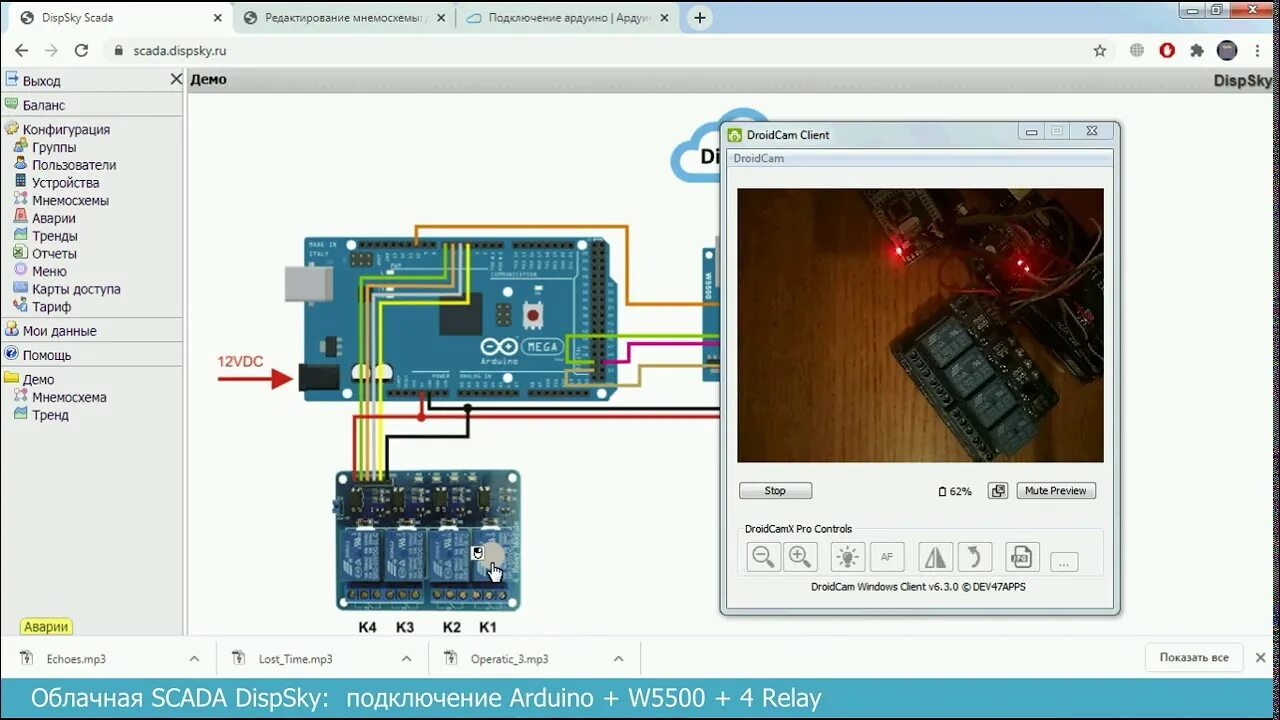Go forward in the browser
The height and width of the screenshot is (720, 1280).
click(52, 50)
